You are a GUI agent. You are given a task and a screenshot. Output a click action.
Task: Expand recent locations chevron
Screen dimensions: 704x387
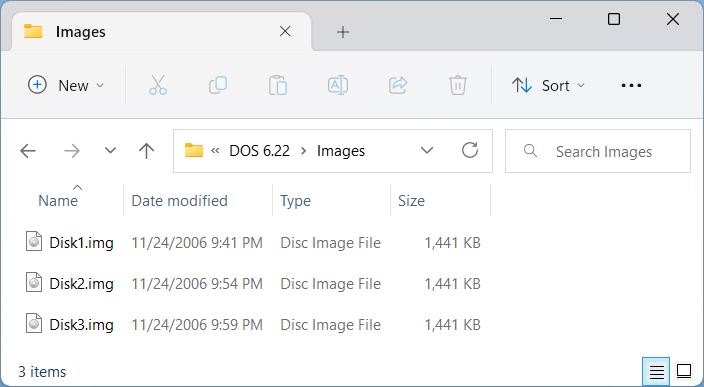[110, 151]
